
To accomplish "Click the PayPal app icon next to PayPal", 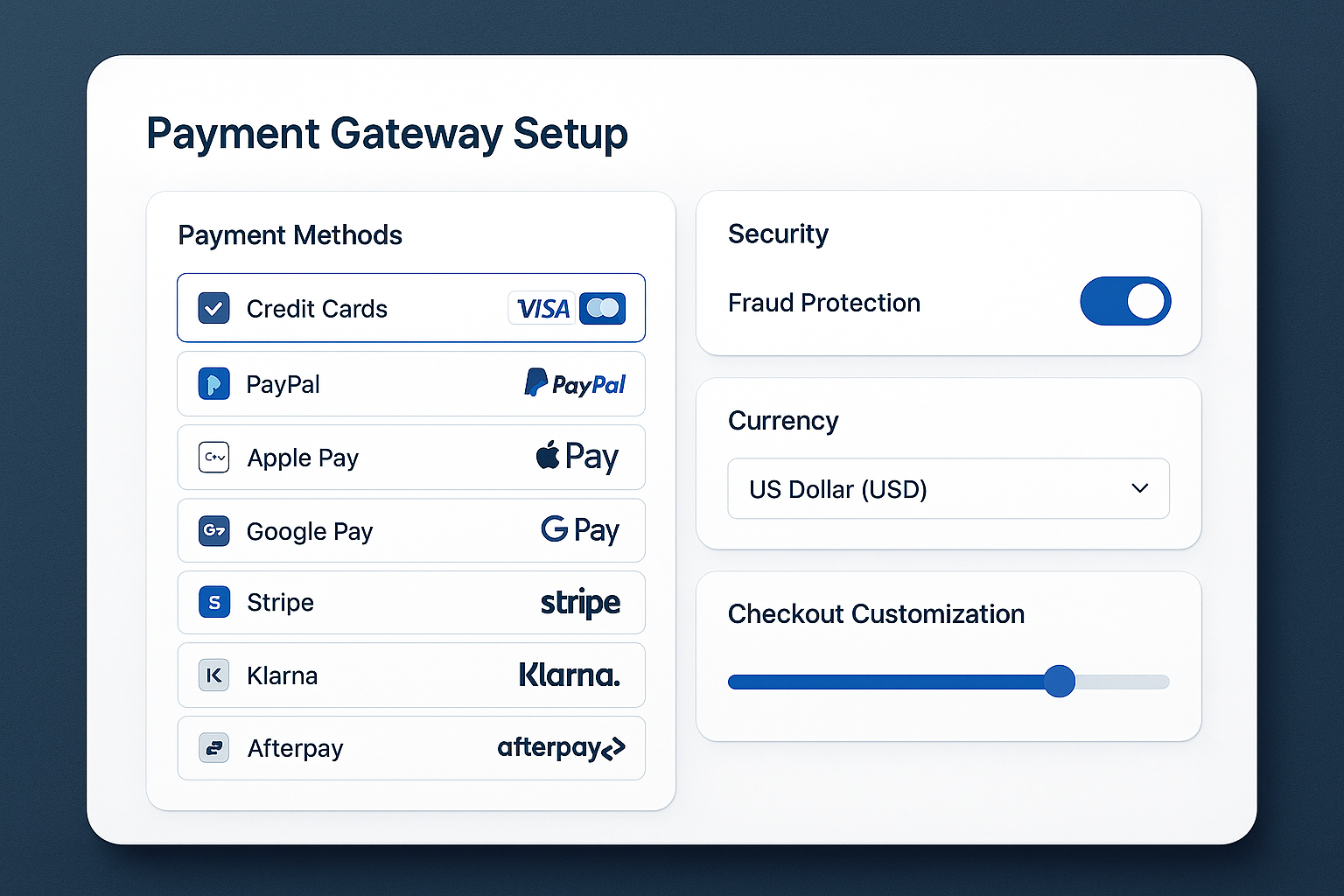I will pyautogui.click(x=213, y=383).
